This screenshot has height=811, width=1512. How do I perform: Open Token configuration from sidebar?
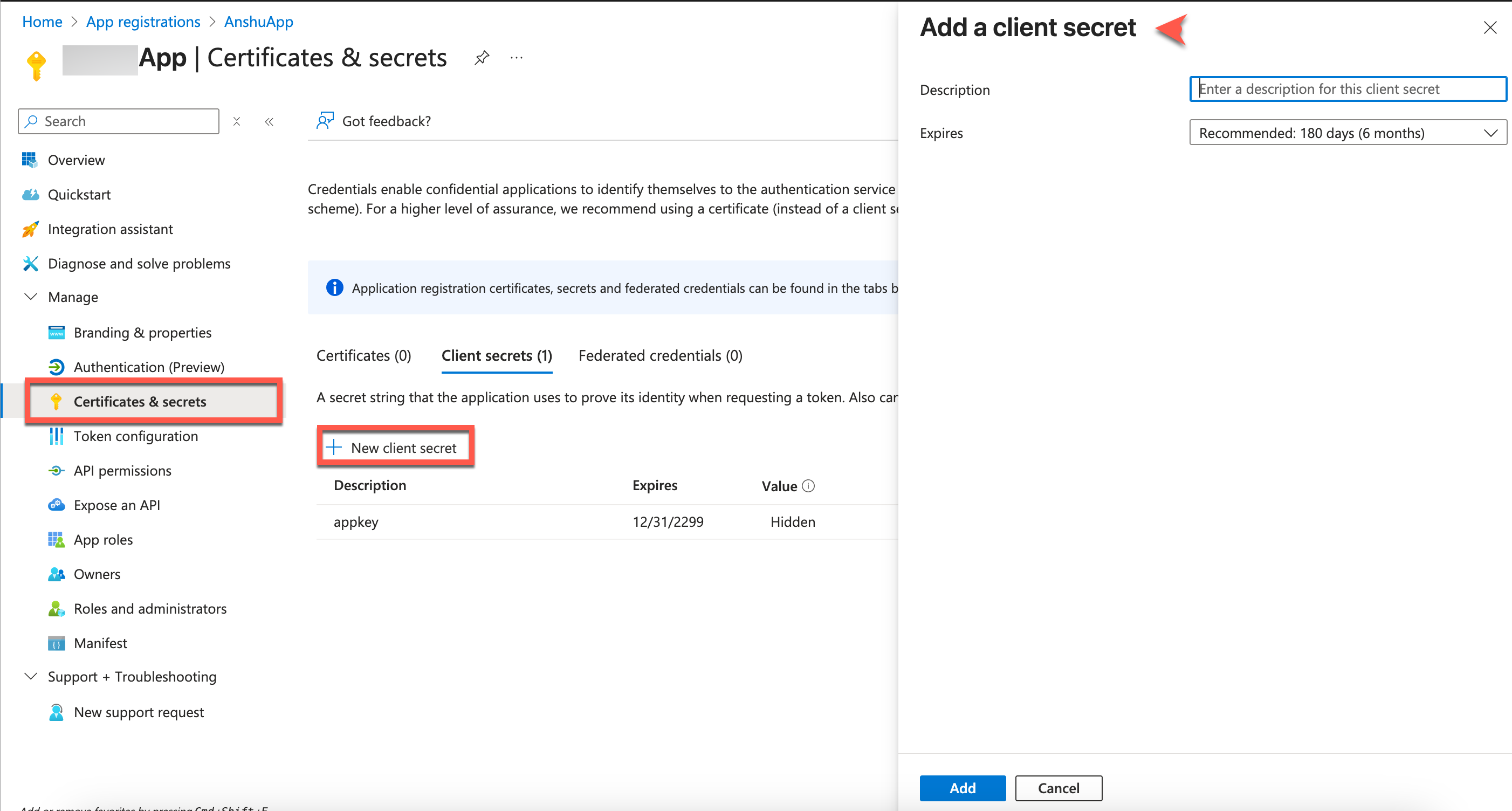[135, 436]
